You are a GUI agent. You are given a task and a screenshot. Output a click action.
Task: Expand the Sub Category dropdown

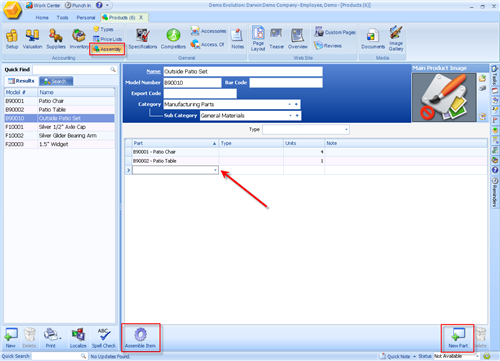click(290, 115)
